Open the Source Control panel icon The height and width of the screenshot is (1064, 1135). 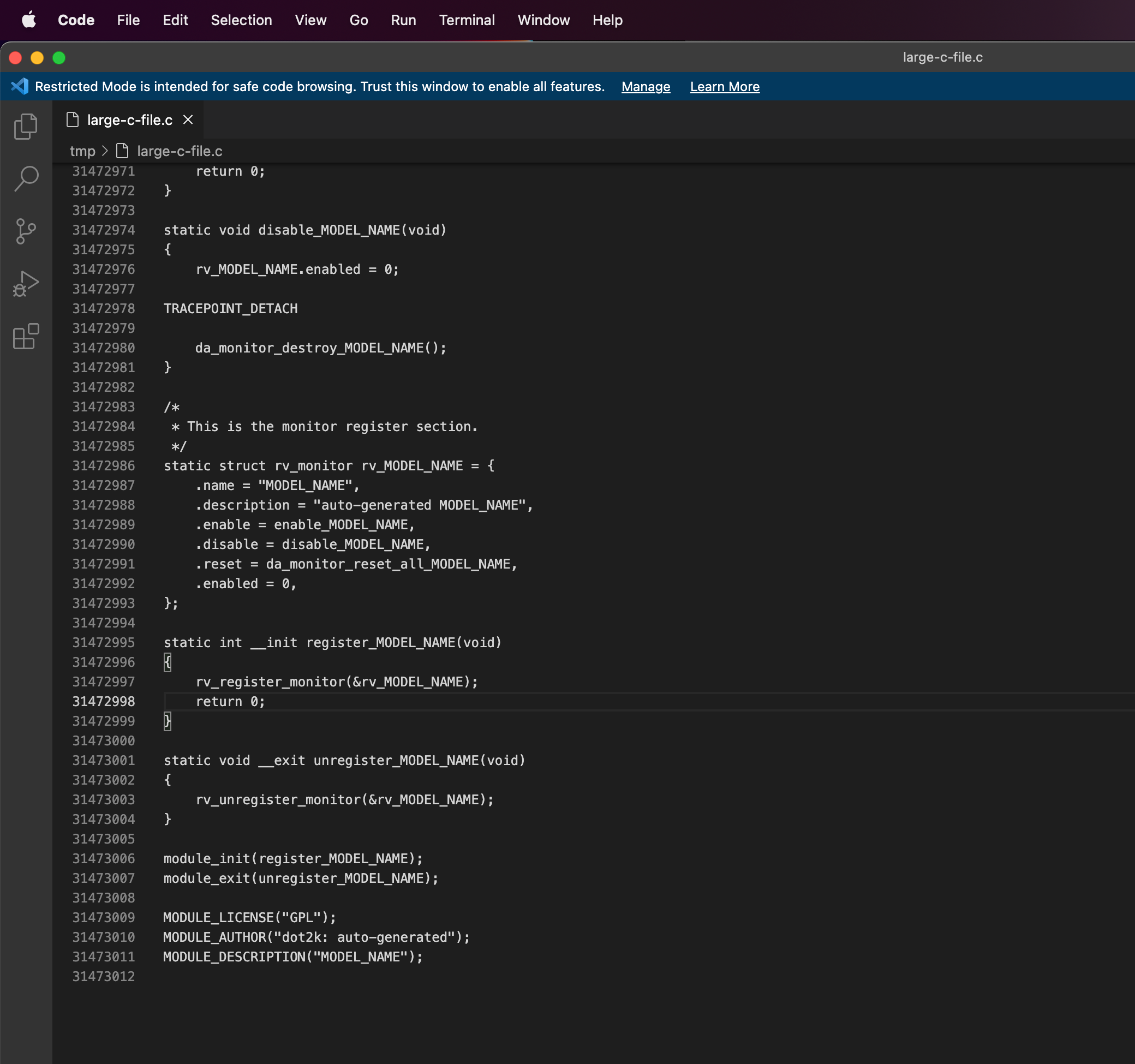(26, 231)
